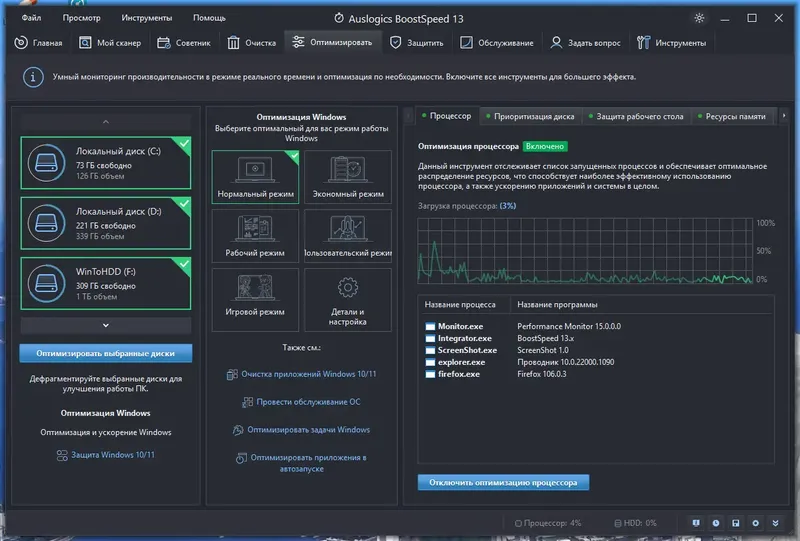The height and width of the screenshot is (541, 800).
Task: Open the Мой сканер section
Action: 110,43
